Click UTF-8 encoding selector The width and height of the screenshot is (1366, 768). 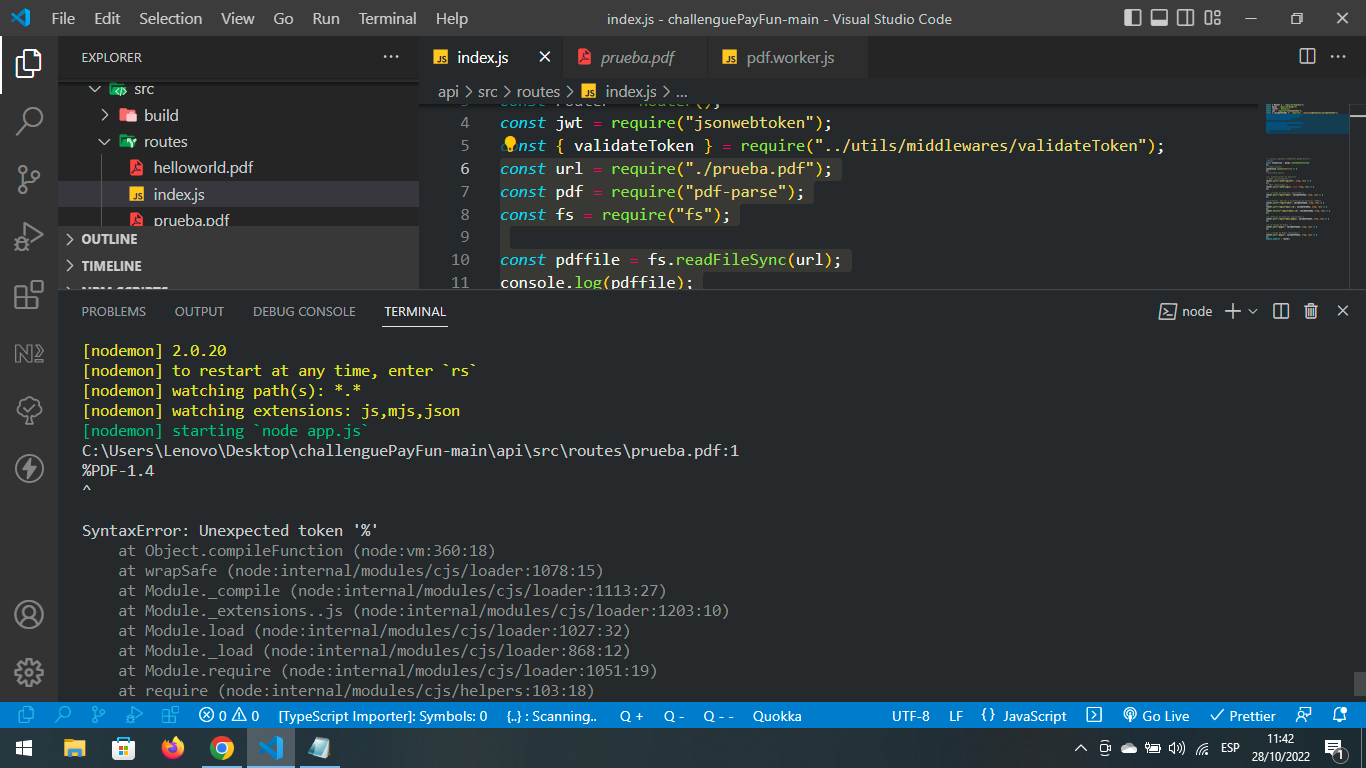click(x=911, y=716)
